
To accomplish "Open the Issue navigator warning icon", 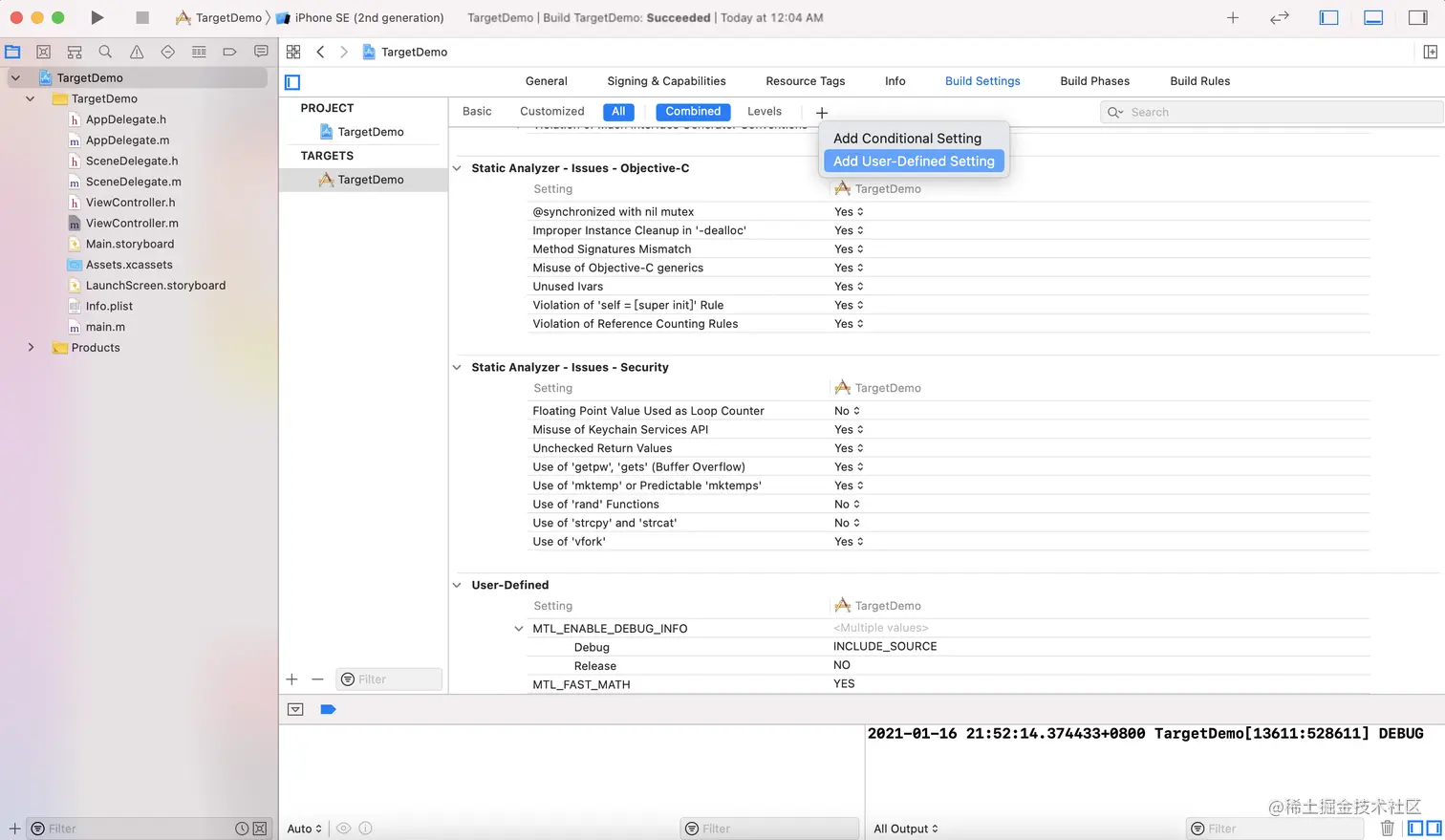I will click(x=137, y=52).
